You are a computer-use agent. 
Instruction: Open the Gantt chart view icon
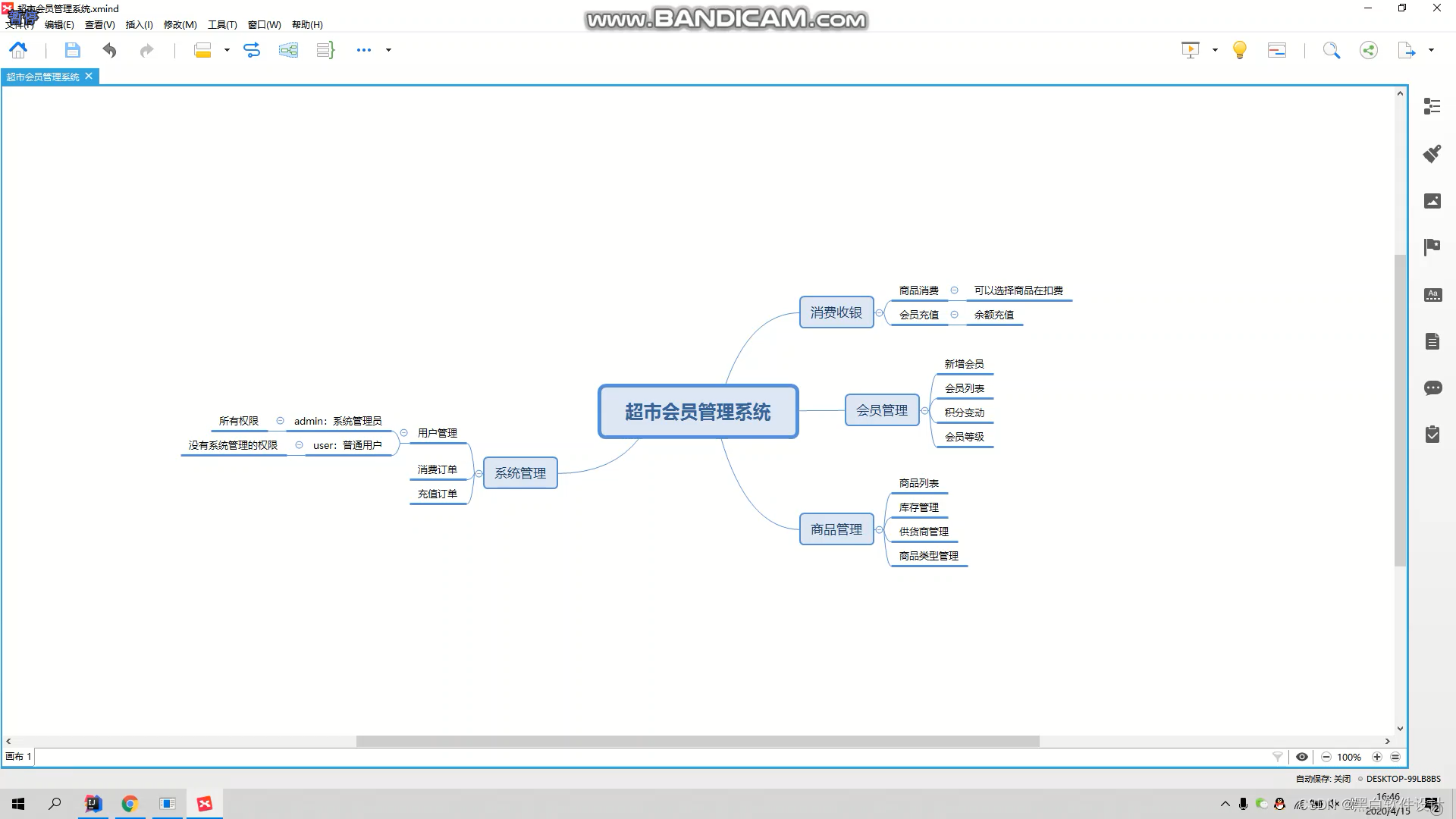tap(1277, 50)
